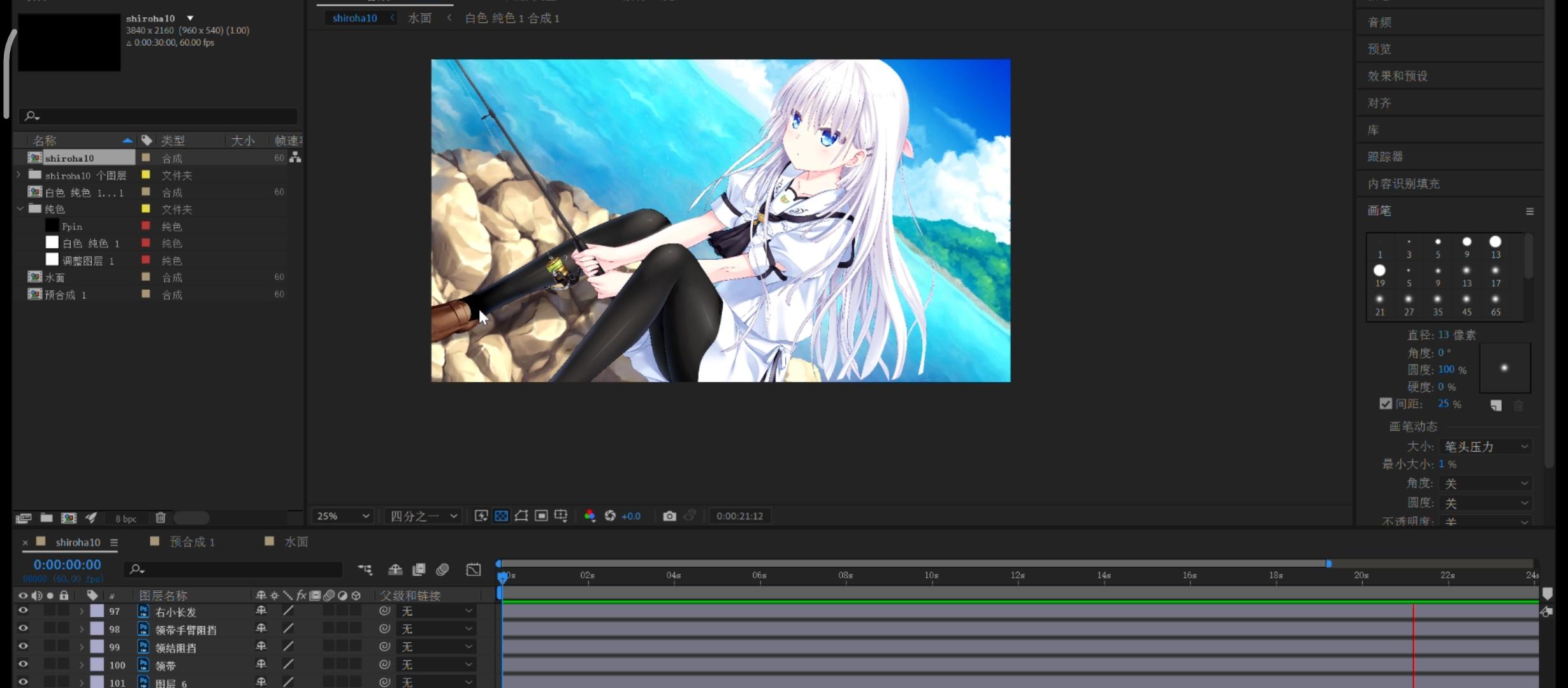This screenshot has height=688, width=1568.
Task: Open show channel RGB color icon
Action: click(590, 516)
